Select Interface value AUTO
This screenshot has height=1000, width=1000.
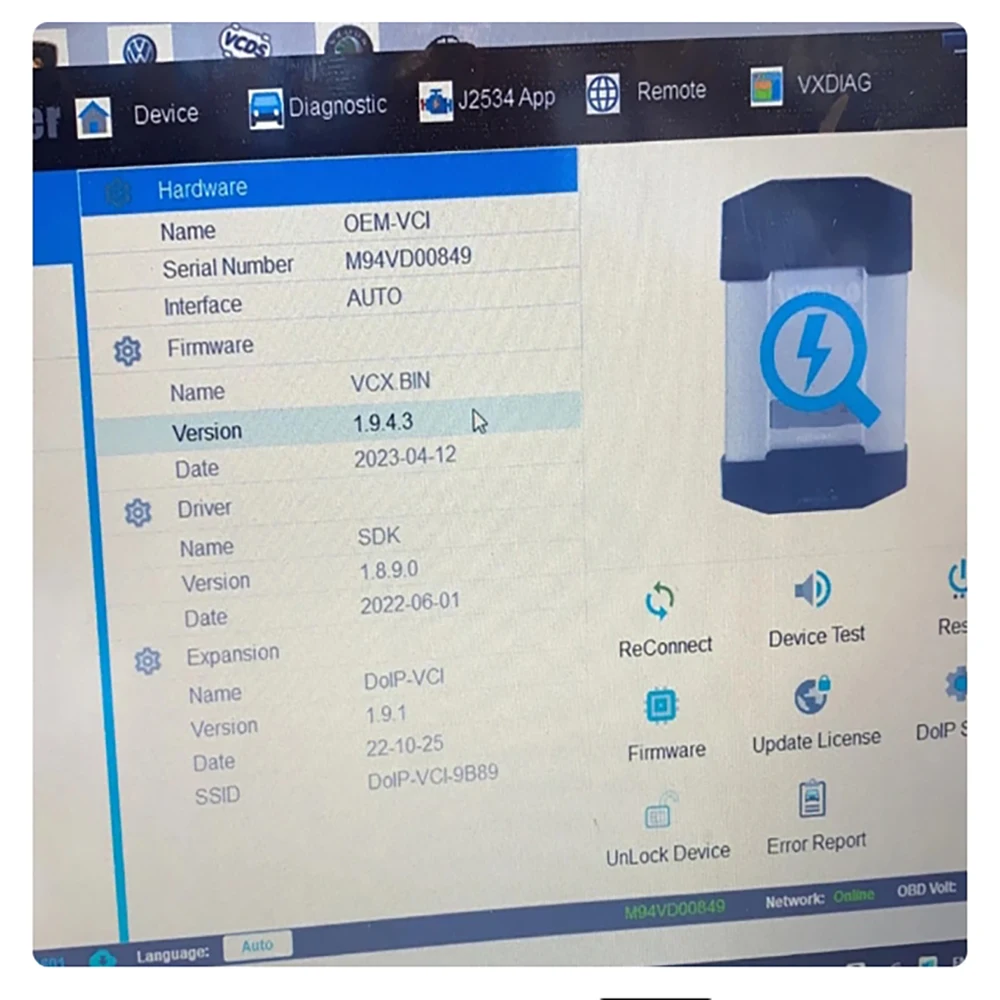coord(374,298)
